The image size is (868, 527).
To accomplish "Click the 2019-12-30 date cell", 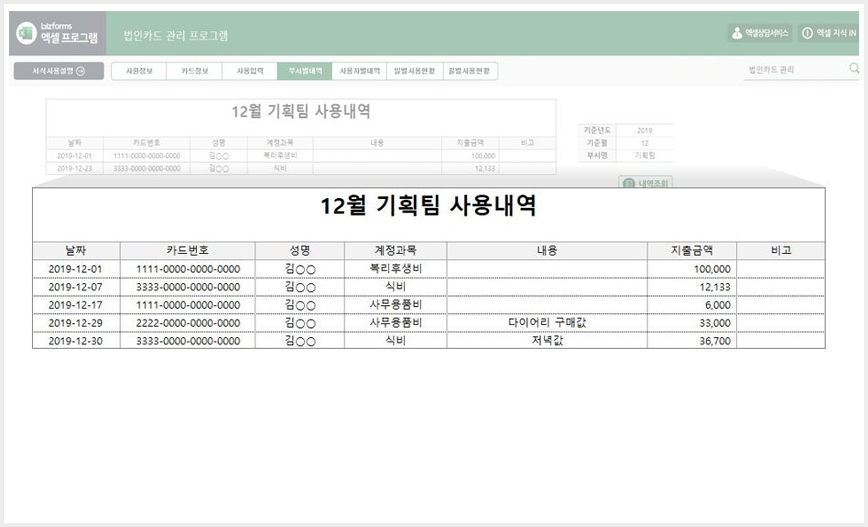I will (76, 341).
